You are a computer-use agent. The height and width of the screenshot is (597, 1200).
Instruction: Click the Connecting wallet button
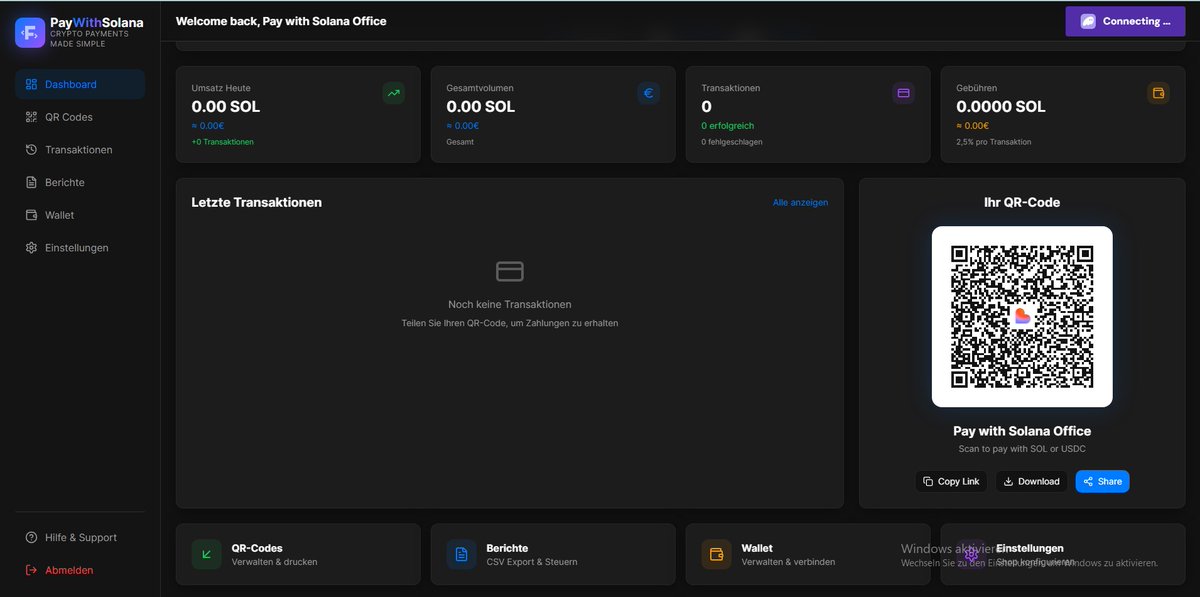1125,21
